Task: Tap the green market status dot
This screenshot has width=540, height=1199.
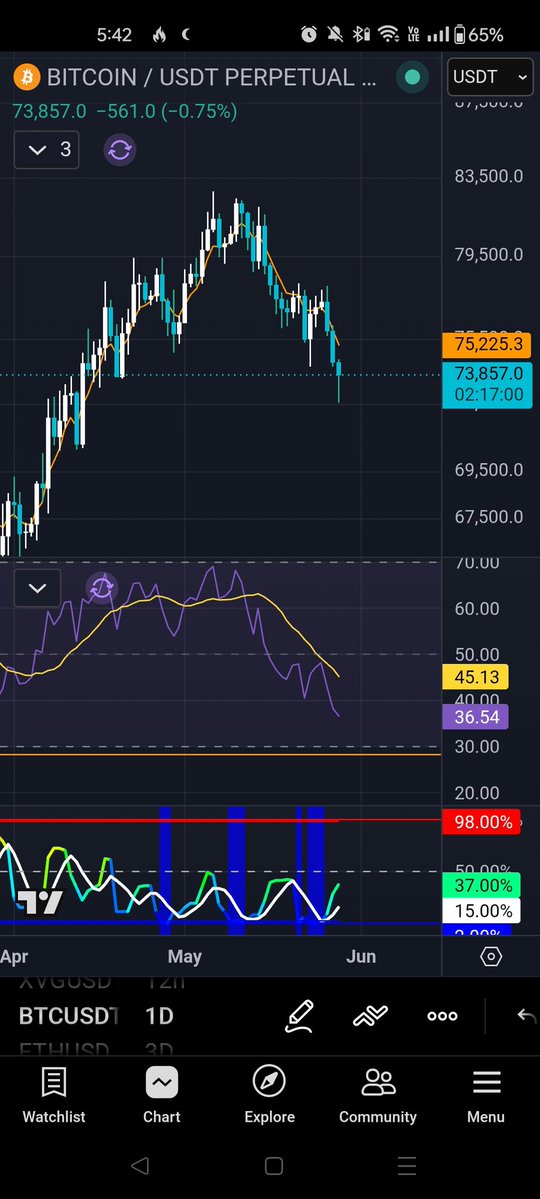Action: (x=412, y=77)
